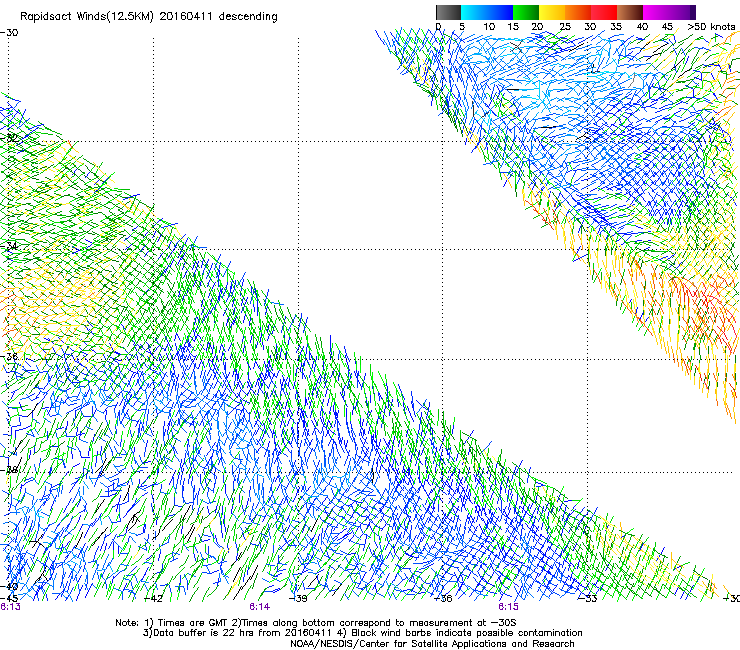
Task: Click the cyan 5-10 knots legend swatch
Action: [473, 12]
